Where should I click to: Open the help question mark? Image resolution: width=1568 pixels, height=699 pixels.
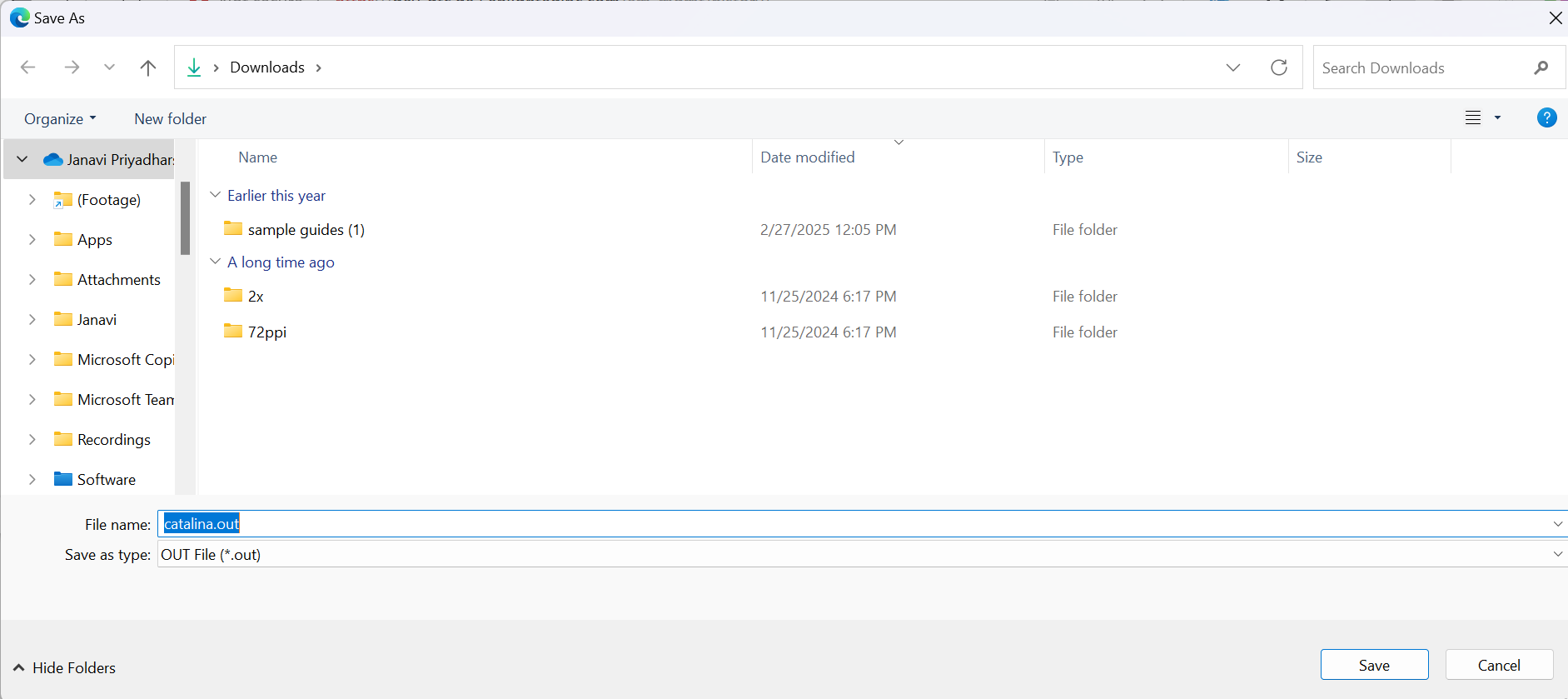coord(1546,118)
